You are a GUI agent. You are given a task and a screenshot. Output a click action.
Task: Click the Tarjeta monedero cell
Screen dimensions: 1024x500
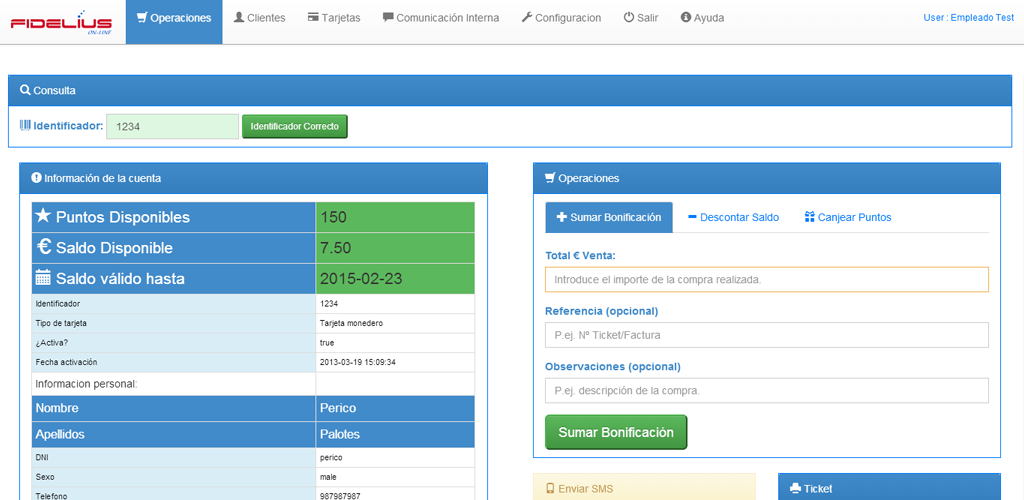click(395, 323)
